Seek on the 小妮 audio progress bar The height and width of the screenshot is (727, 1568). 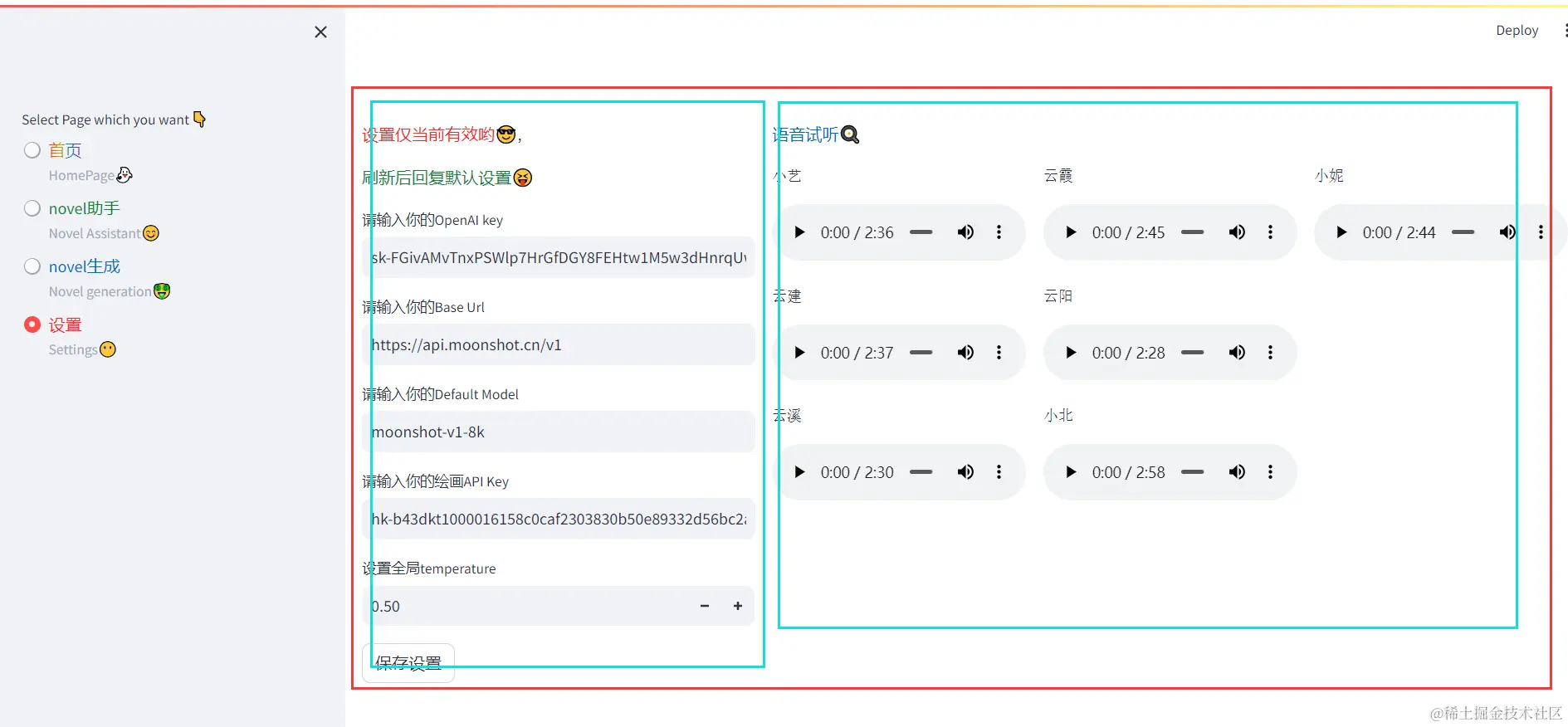pyautogui.click(x=1463, y=232)
